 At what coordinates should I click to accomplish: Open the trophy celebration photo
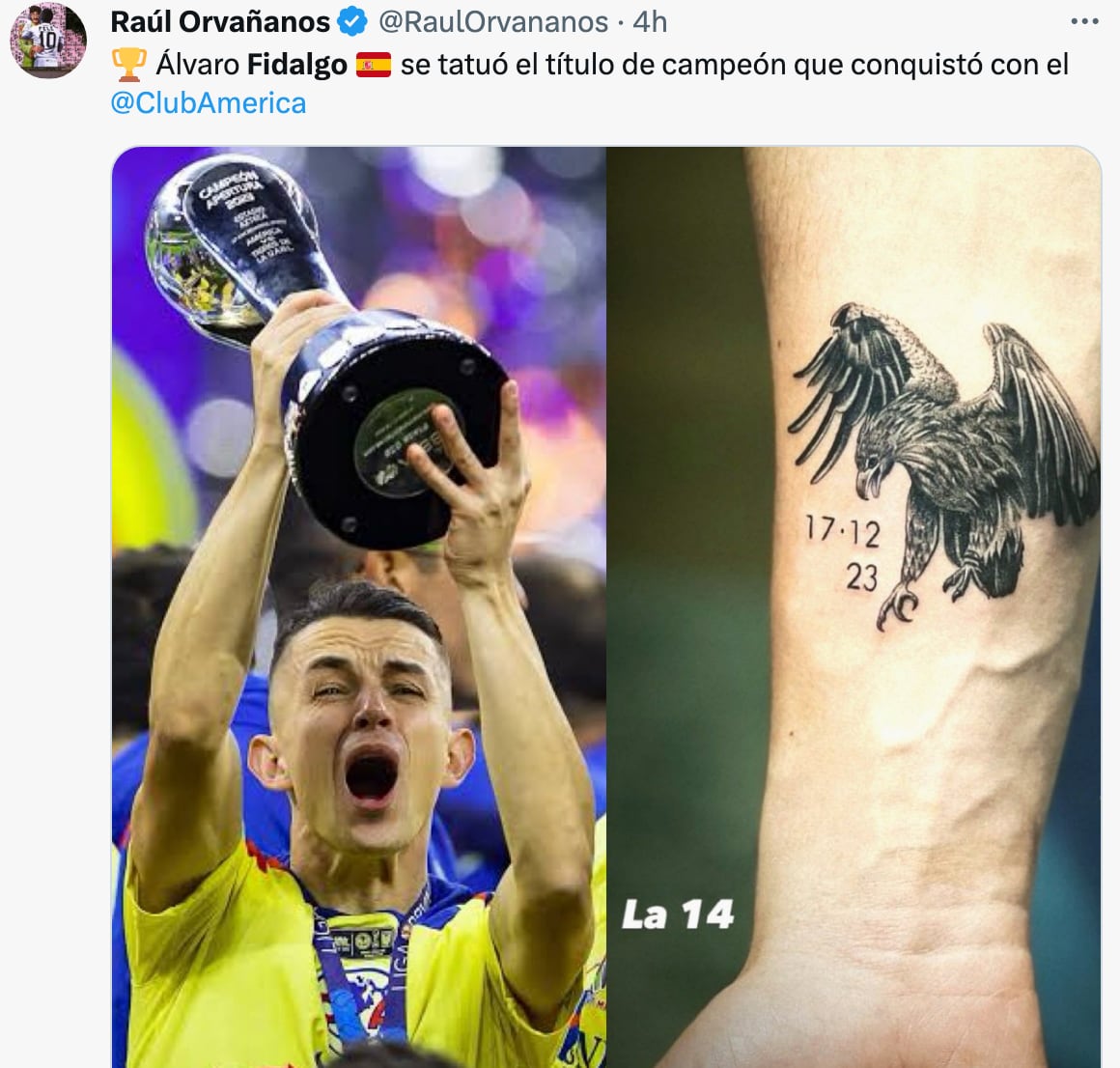(358, 607)
